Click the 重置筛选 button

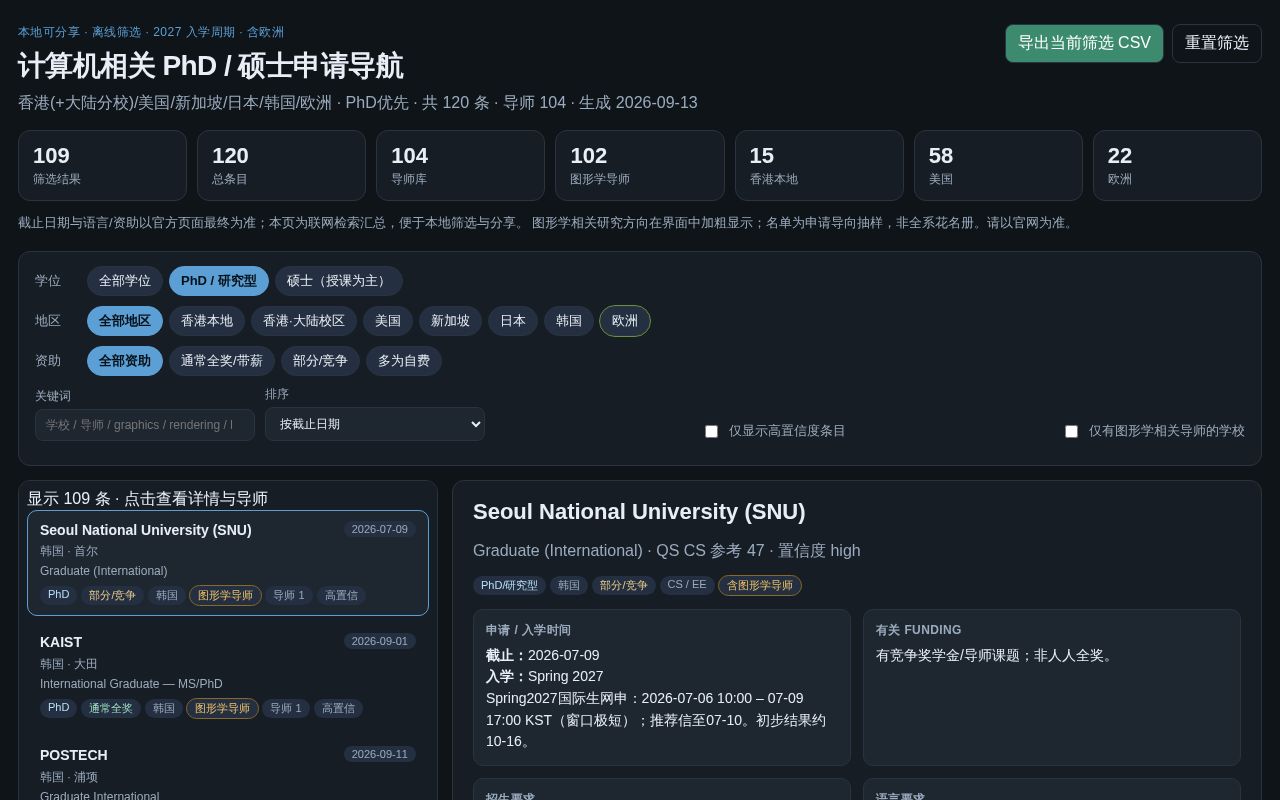point(1217,43)
